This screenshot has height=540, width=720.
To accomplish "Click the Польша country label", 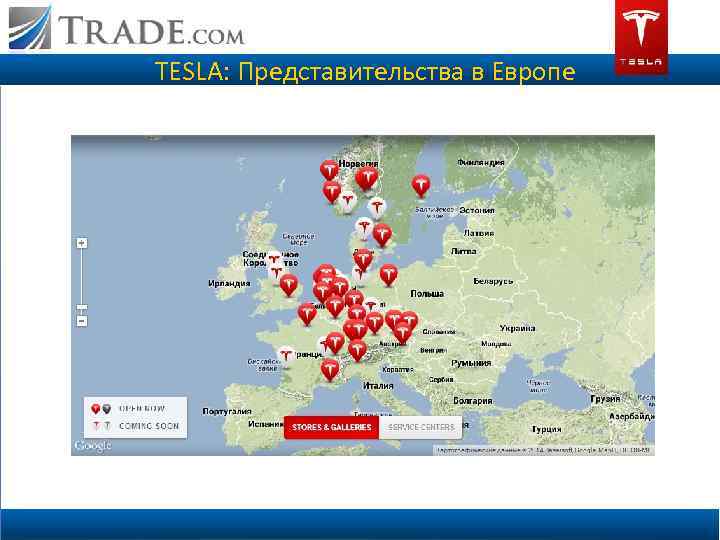I will [427, 293].
